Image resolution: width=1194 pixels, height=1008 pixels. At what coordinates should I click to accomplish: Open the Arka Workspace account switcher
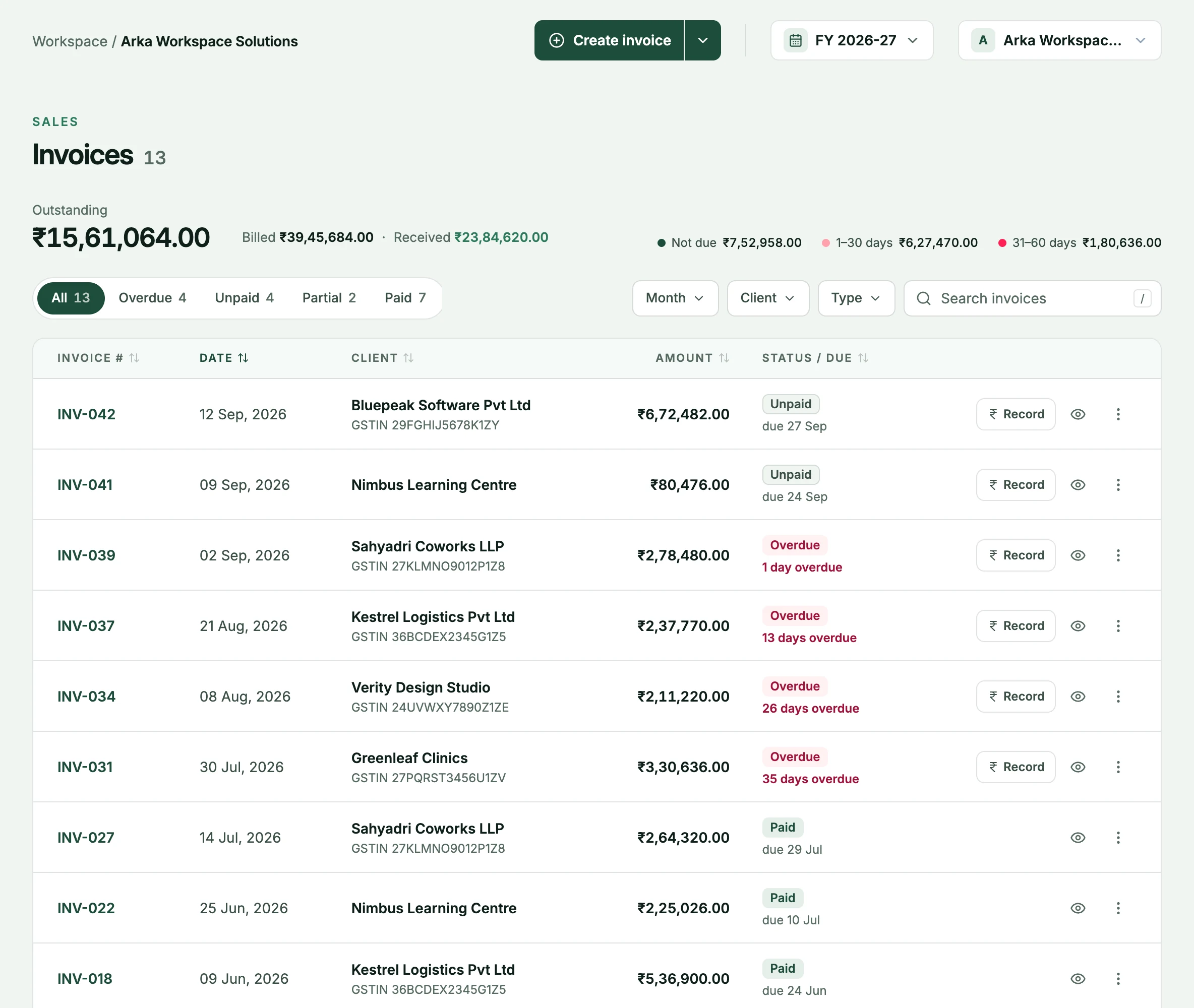pyautogui.click(x=1059, y=40)
